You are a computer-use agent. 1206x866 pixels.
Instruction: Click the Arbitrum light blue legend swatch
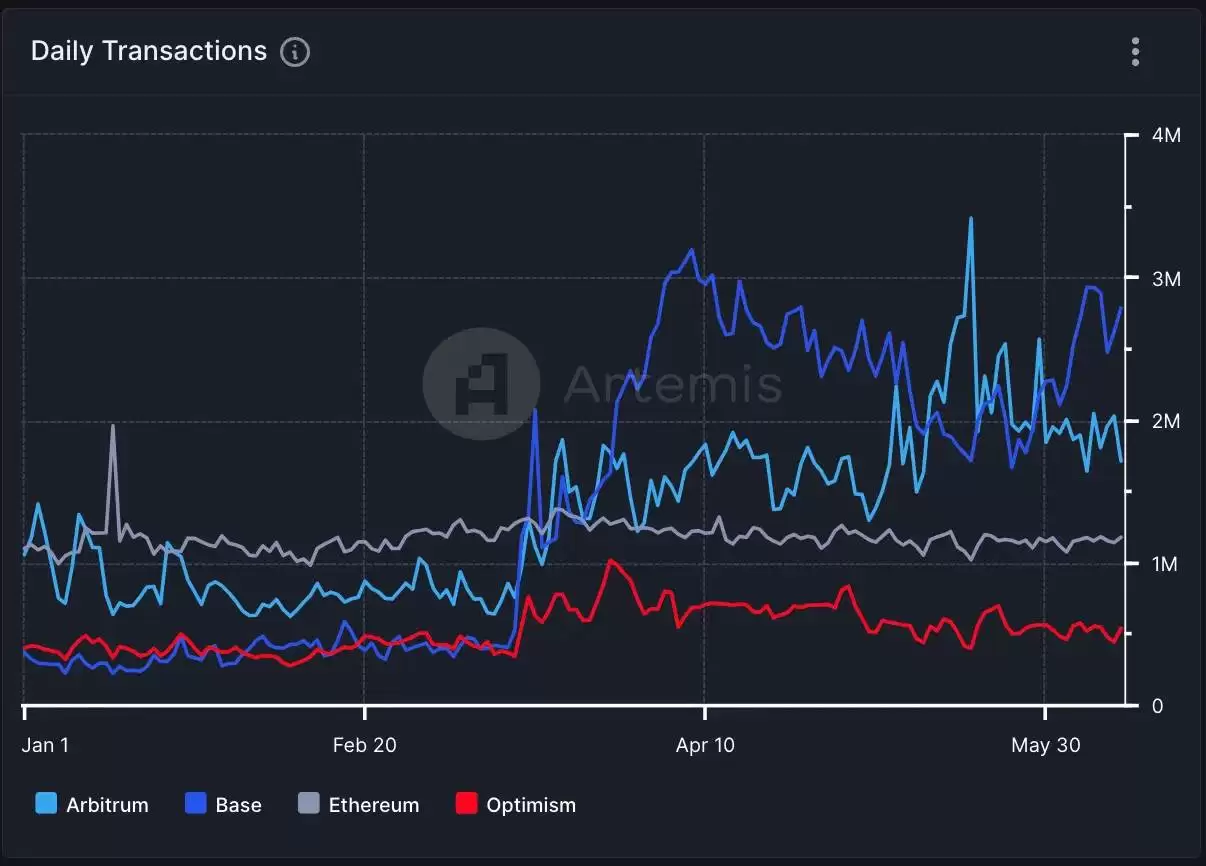(46, 804)
